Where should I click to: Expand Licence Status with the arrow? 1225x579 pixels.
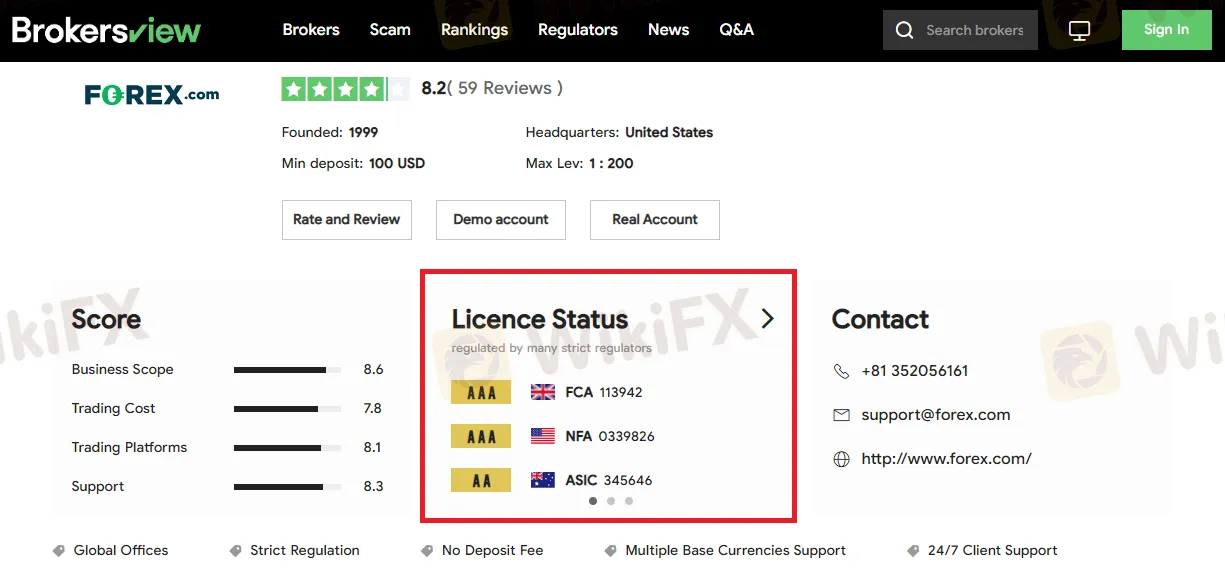(x=767, y=318)
